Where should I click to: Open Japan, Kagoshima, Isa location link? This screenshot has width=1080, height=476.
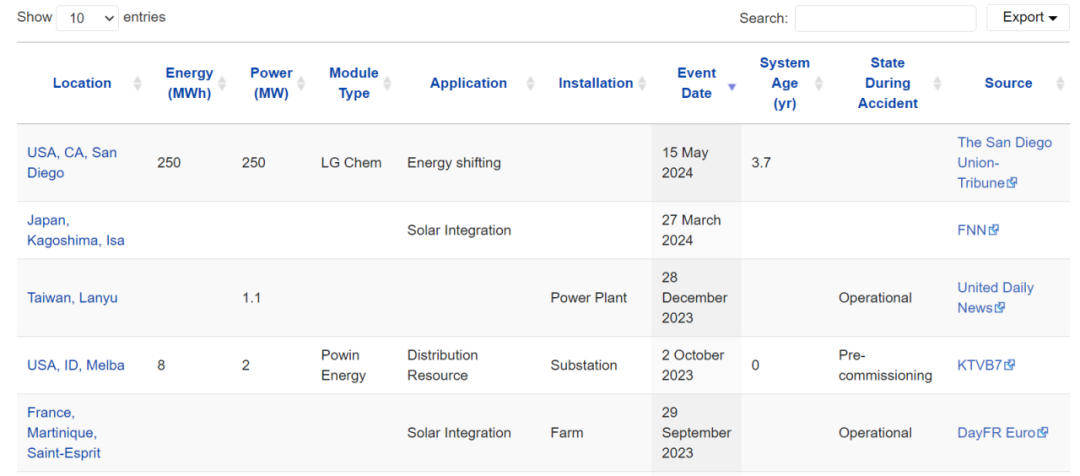[76, 230]
